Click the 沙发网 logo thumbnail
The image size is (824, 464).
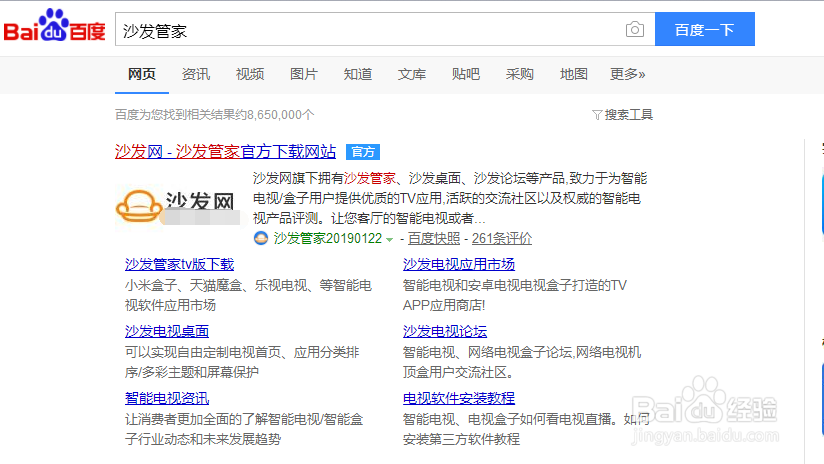coord(179,207)
